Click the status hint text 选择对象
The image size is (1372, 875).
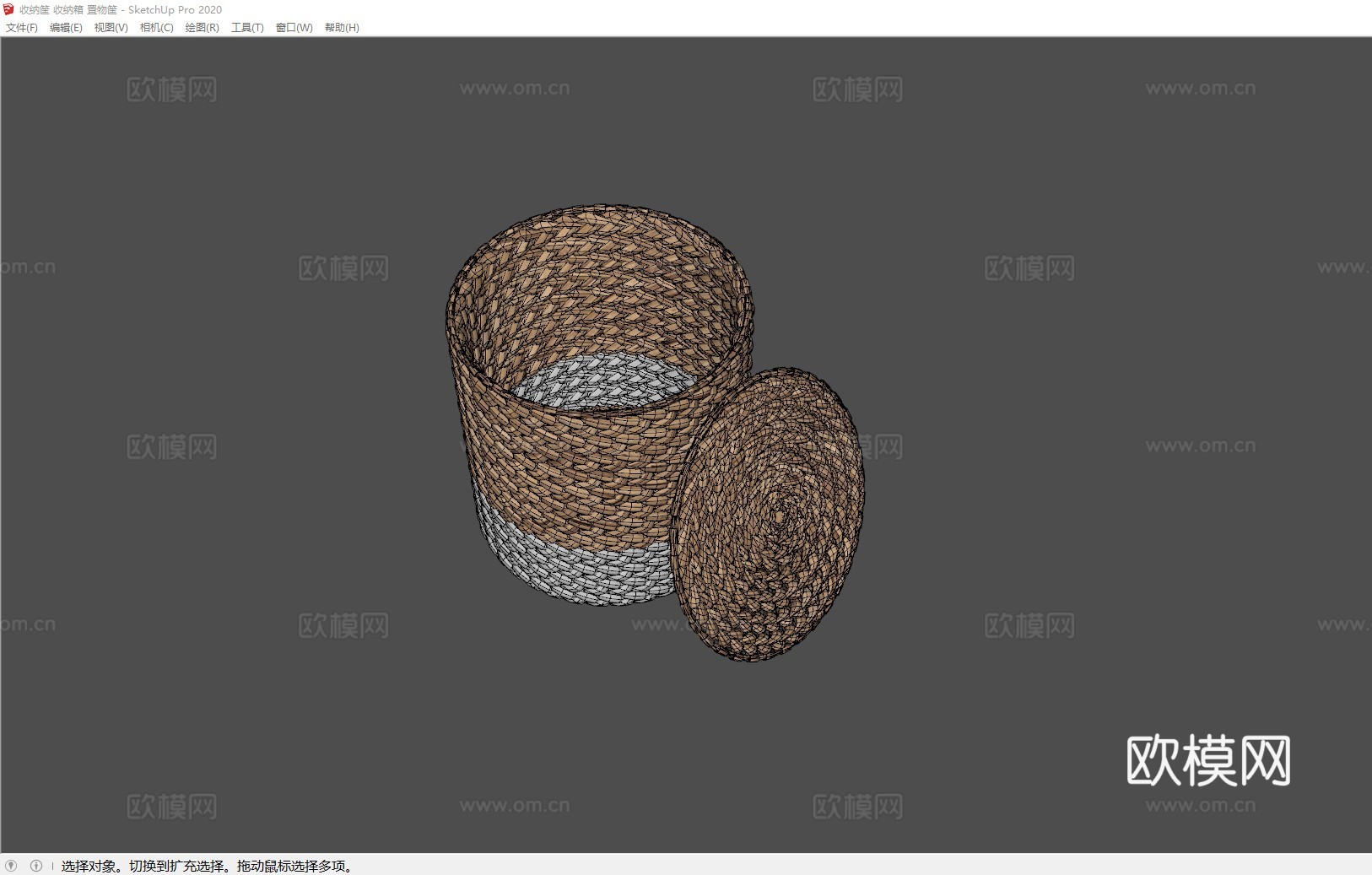point(88,866)
